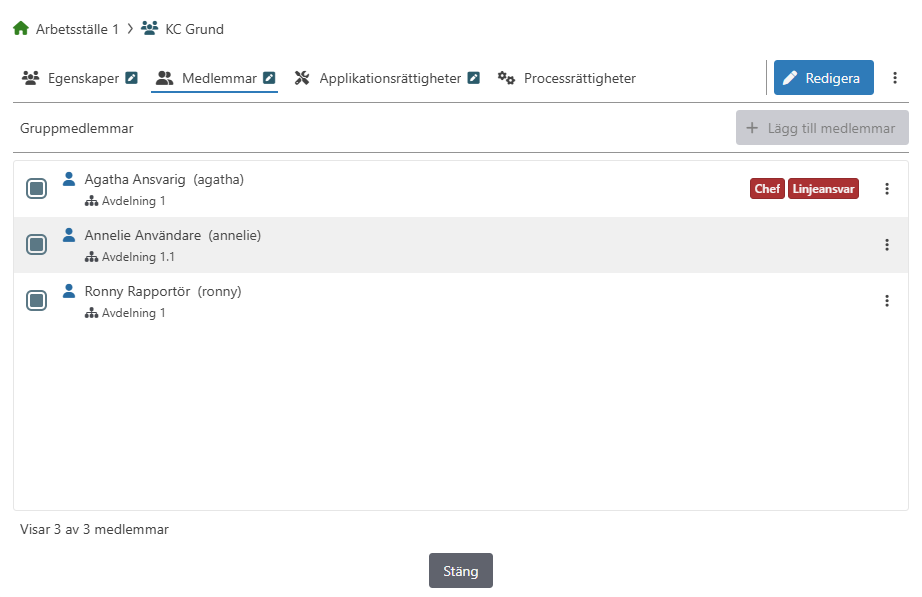Click the user icon for Ronny Rapportör

(69, 291)
